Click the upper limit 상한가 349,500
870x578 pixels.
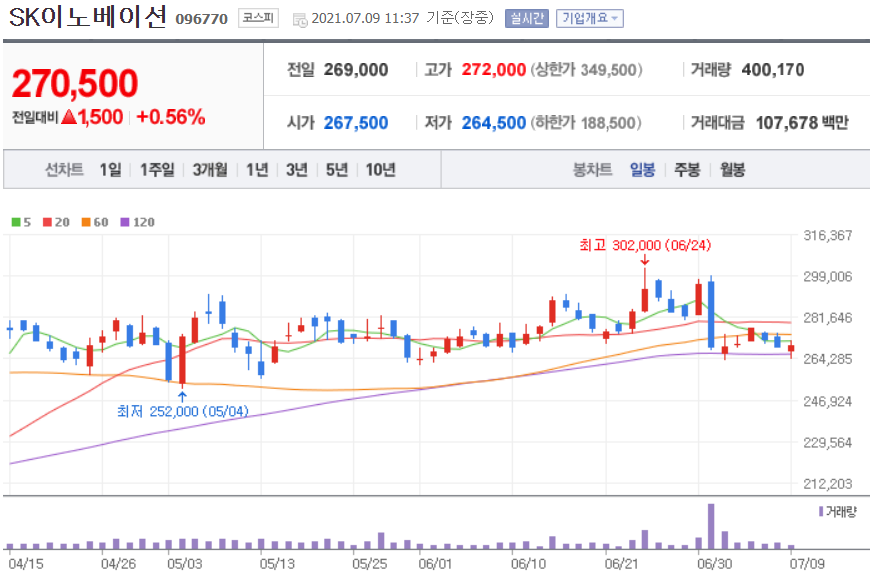pyautogui.click(x=586, y=70)
